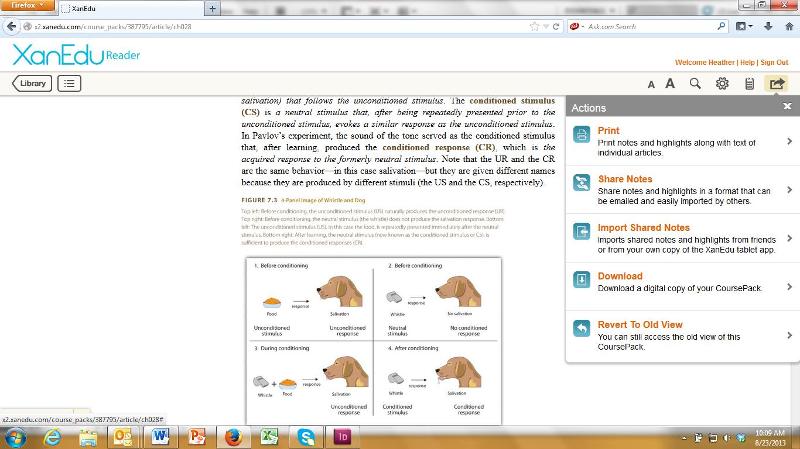The width and height of the screenshot is (800, 449).
Task: Open the search magnifier in reader toolbar
Action: (696, 84)
